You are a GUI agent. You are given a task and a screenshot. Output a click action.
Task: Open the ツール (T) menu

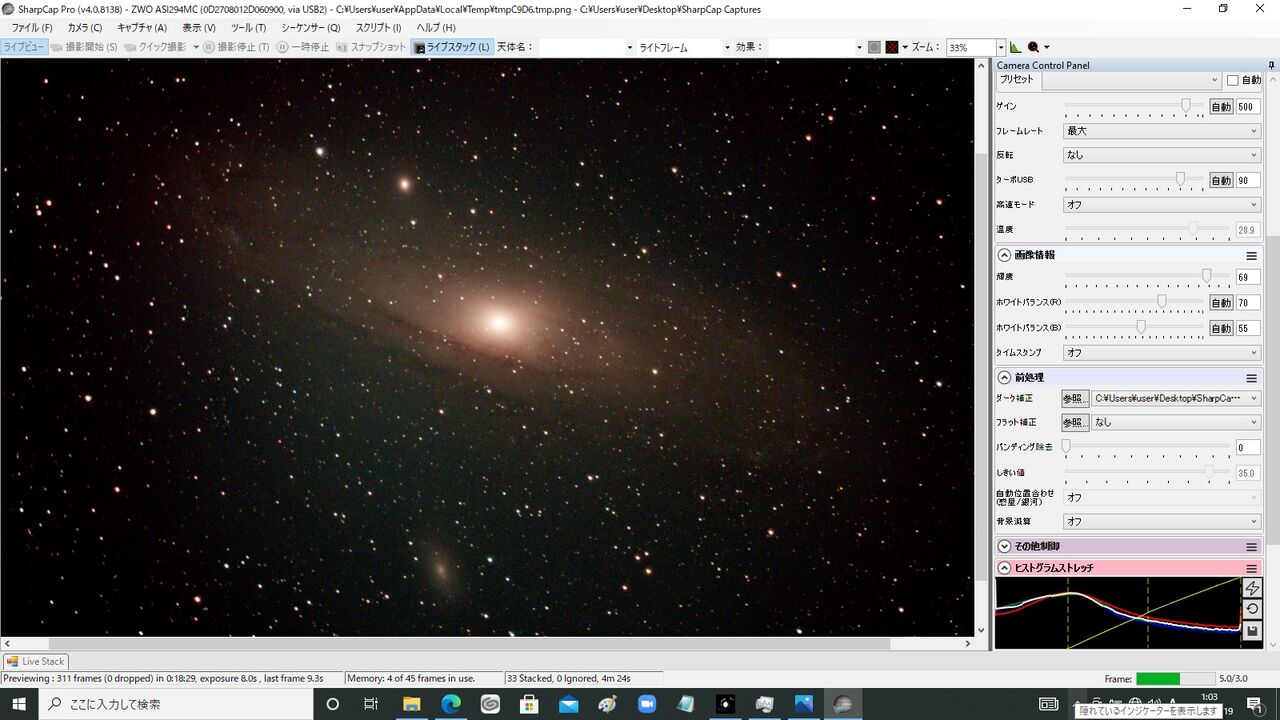click(248, 28)
